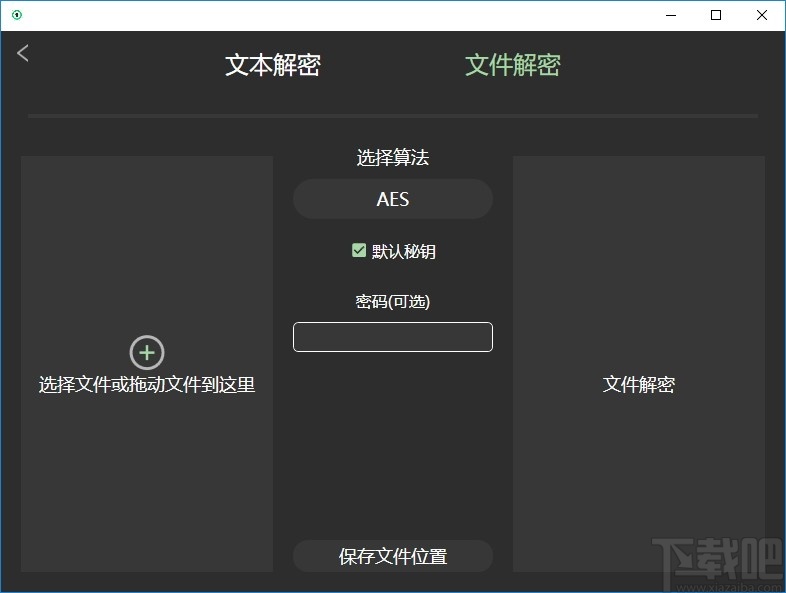This screenshot has width=786, height=593.
Task: Open the AES algorithm selector
Action: click(x=393, y=199)
